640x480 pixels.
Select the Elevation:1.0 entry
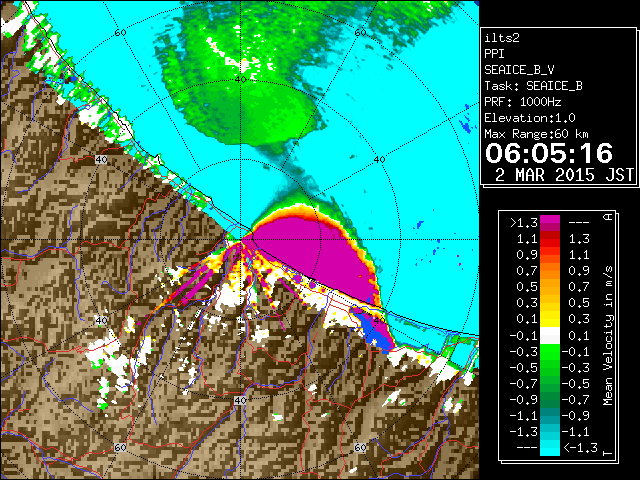tap(530, 118)
